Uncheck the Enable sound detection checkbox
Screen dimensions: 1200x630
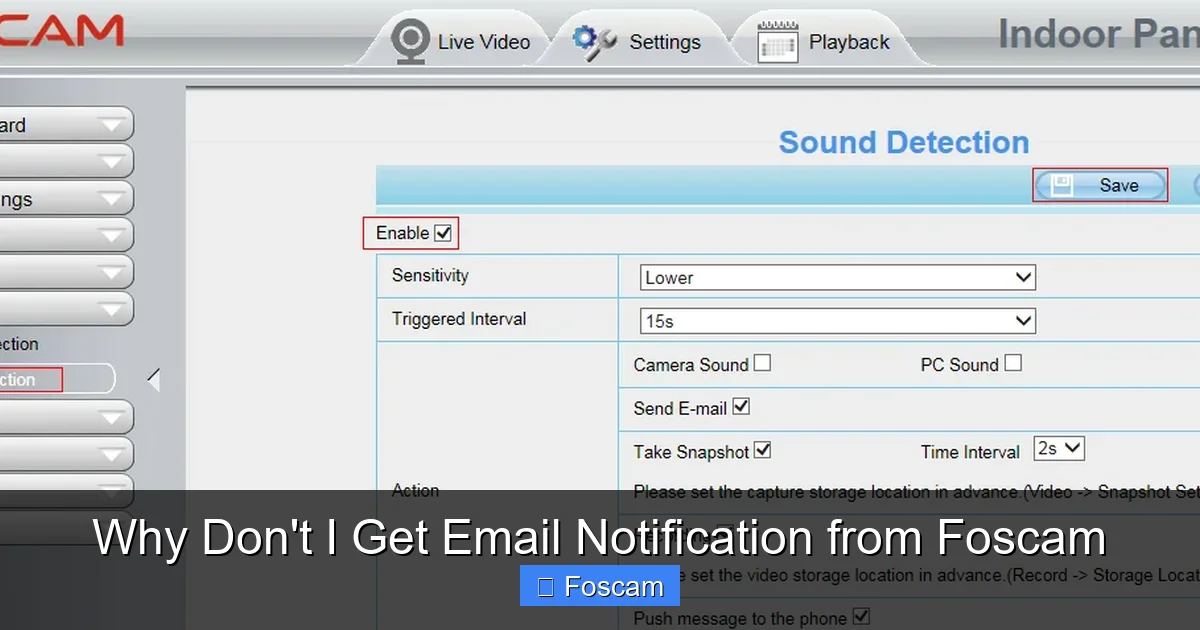[444, 231]
